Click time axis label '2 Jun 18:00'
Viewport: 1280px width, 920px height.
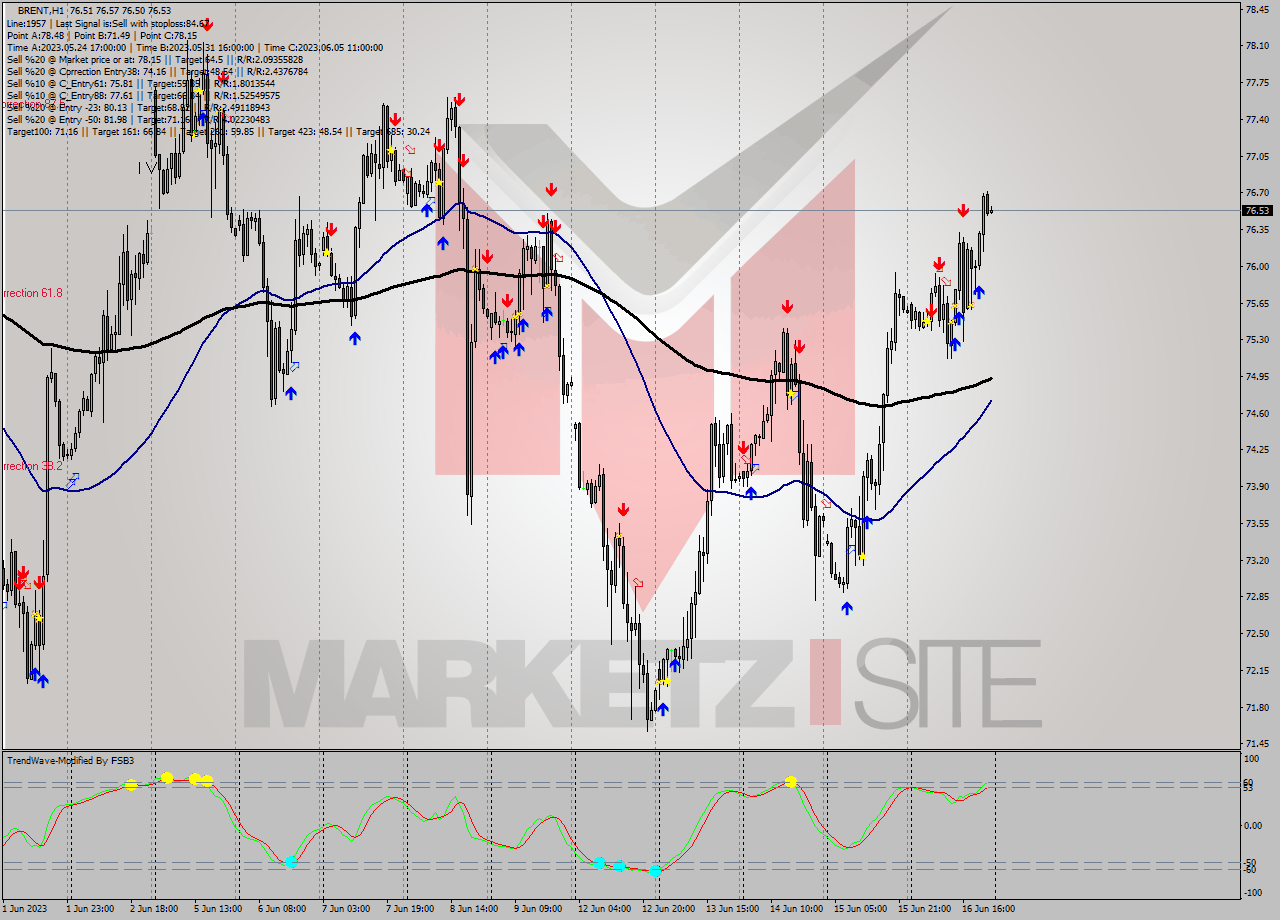click(156, 909)
